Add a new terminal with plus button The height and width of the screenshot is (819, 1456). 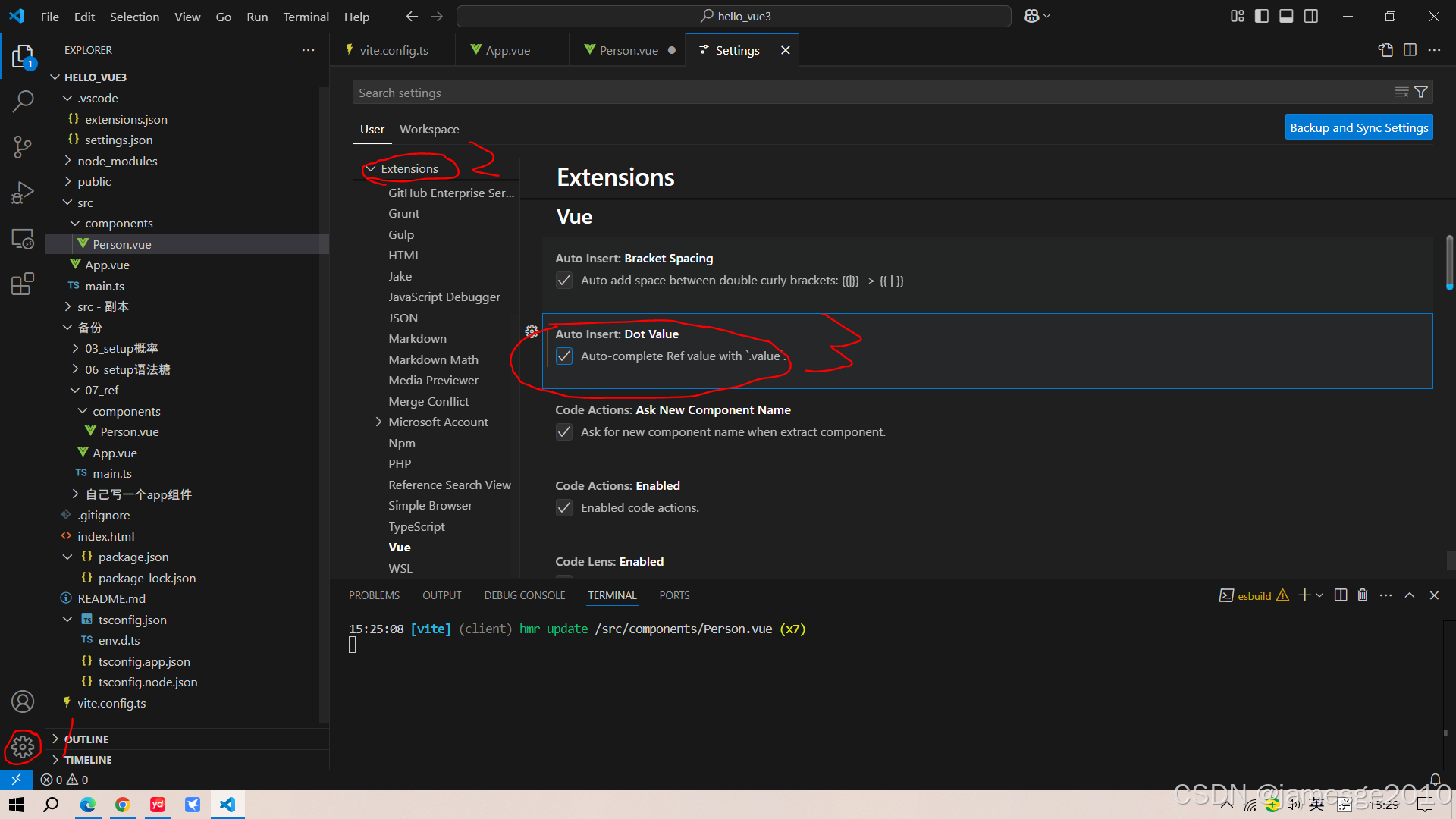pos(1304,595)
